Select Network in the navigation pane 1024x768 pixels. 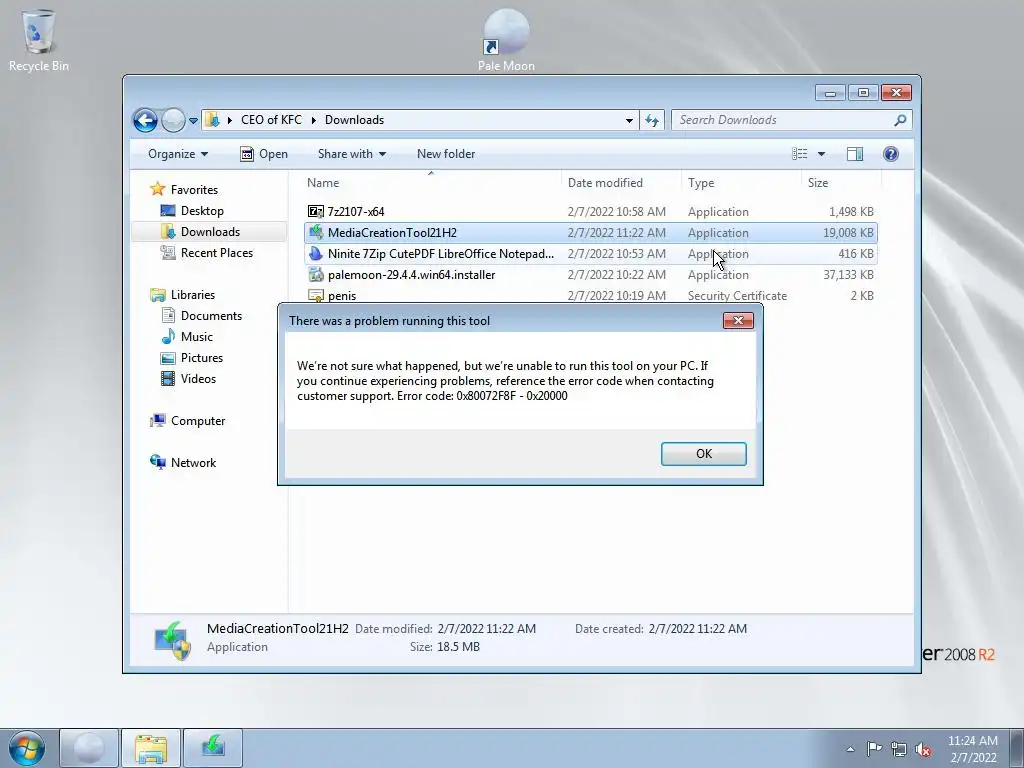[193, 462]
